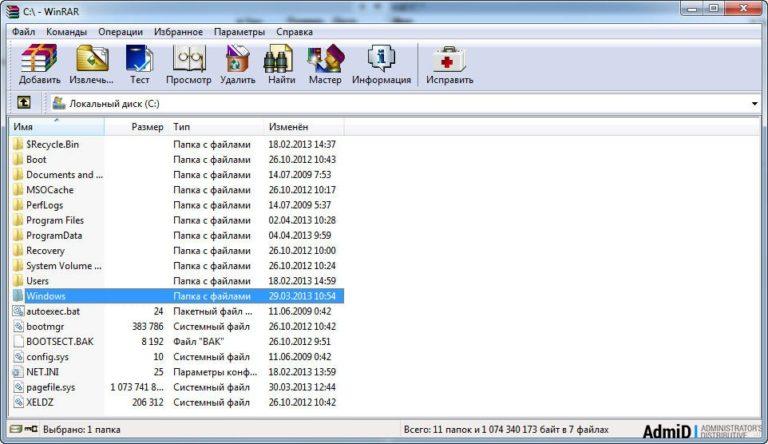
Task: Open the Избранное menu
Action: (178, 32)
